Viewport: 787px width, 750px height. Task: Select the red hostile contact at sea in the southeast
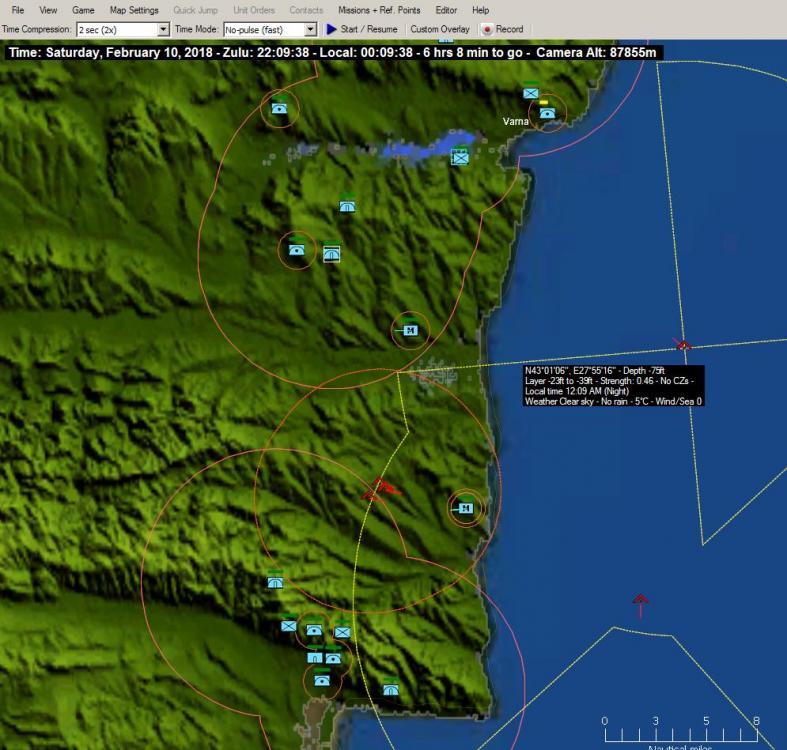coord(640,599)
